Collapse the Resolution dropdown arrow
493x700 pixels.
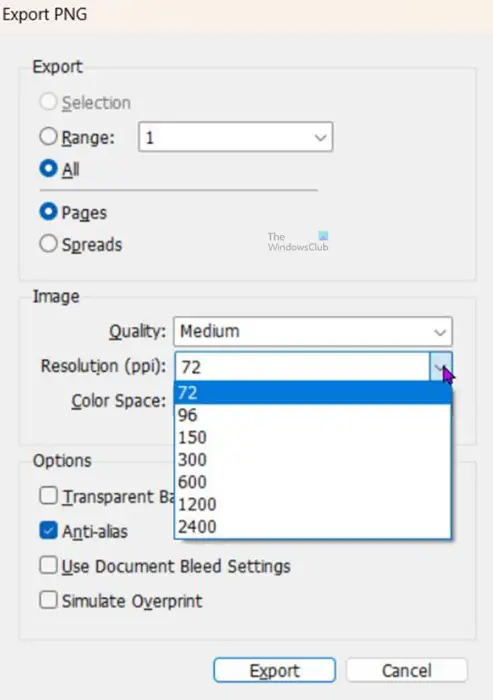point(441,367)
